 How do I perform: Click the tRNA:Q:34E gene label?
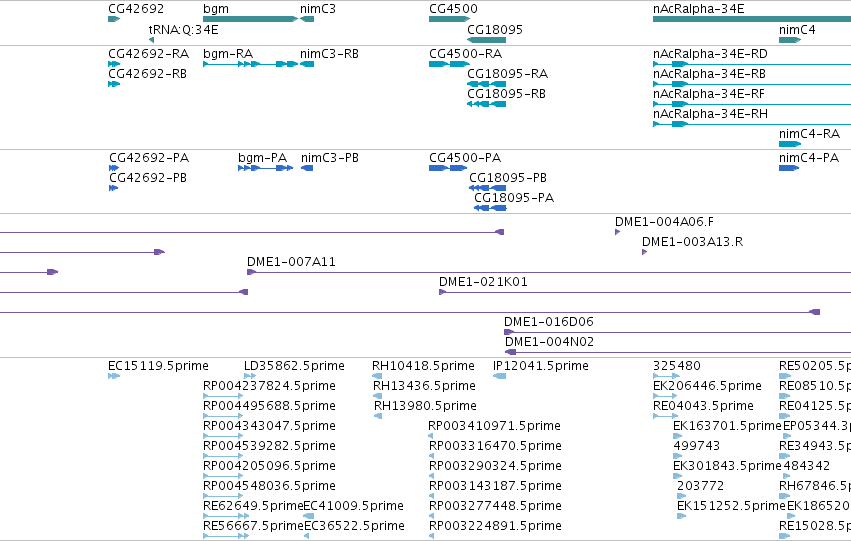[x=183, y=29]
